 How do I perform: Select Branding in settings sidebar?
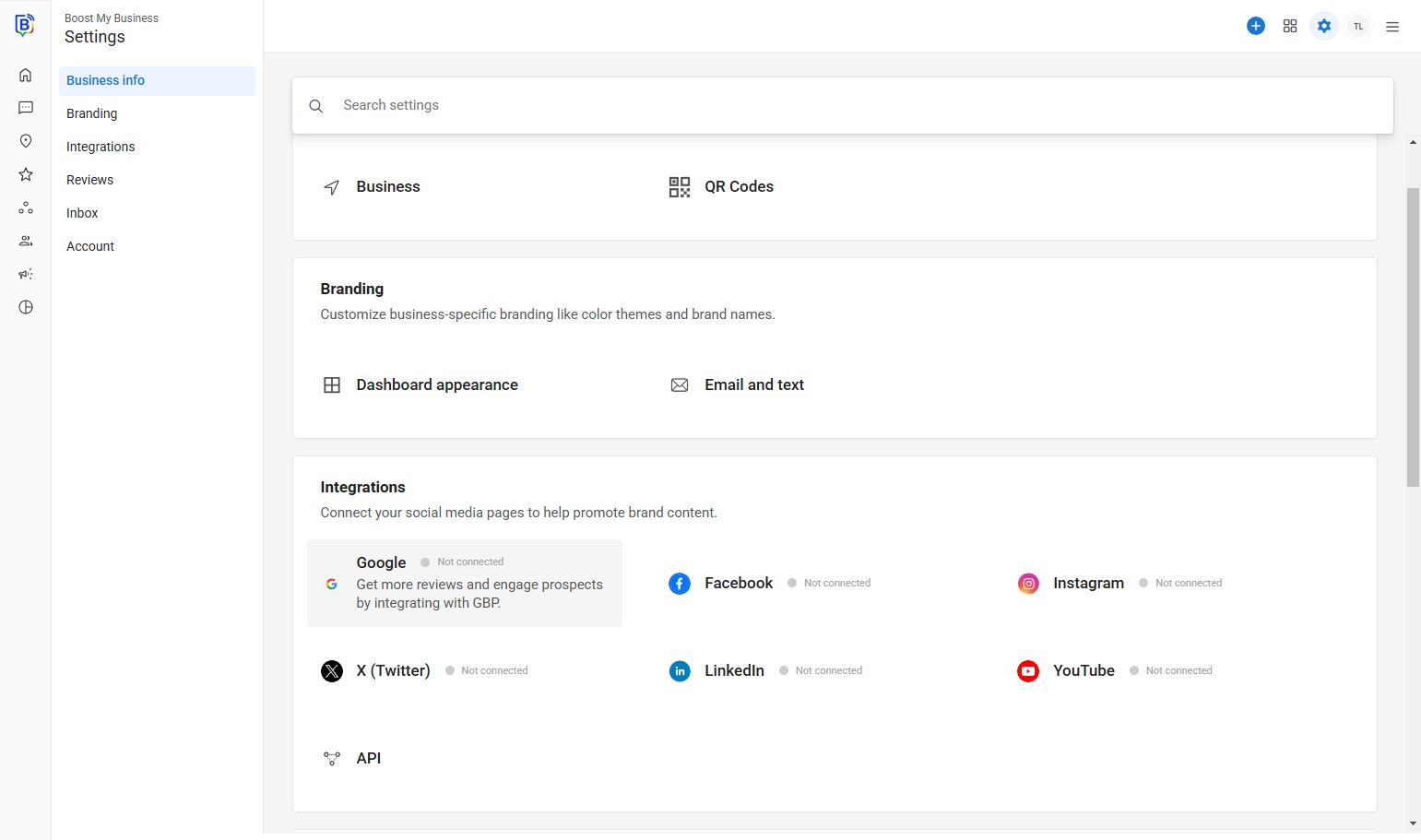click(92, 113)
